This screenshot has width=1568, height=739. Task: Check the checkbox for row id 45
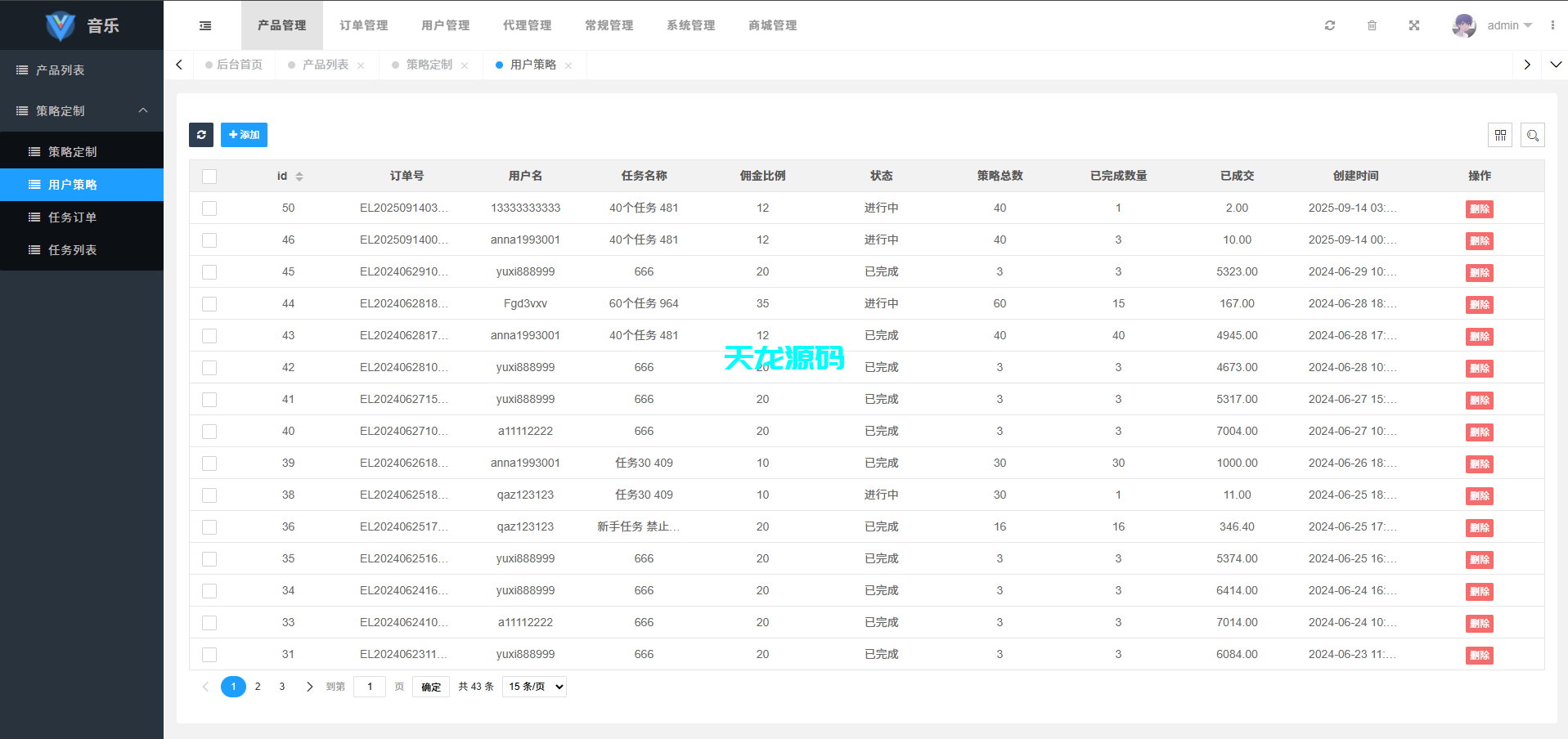[209, 272]
